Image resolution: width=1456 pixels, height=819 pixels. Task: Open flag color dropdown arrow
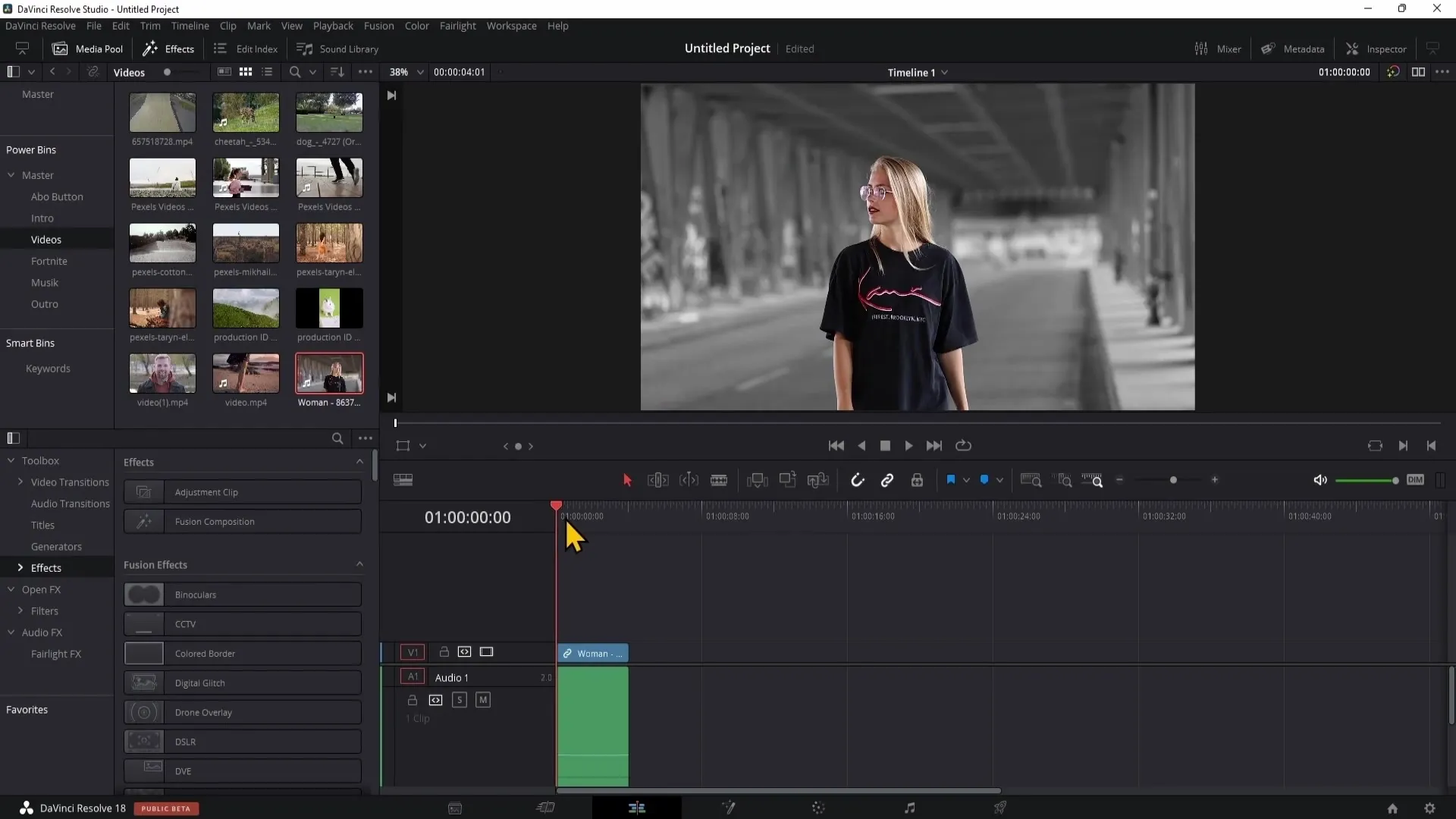966,480
